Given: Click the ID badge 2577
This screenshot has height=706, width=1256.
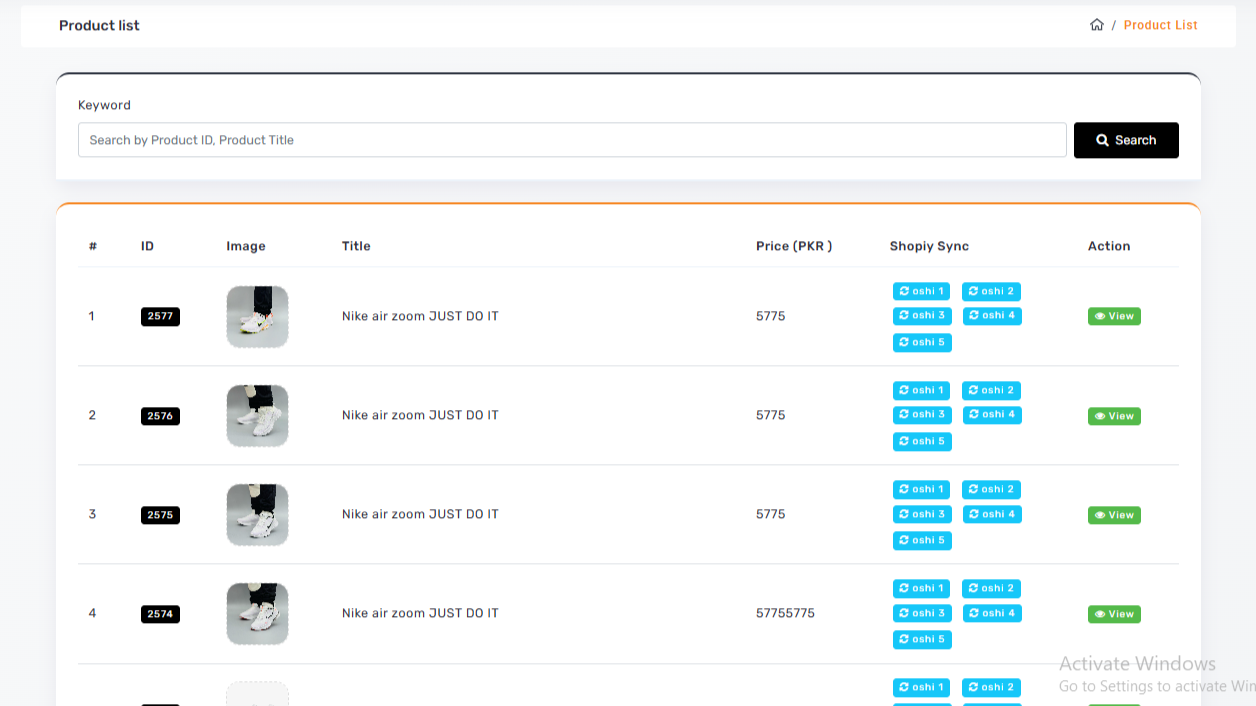Looking at the screenshot, I should (x=160, y=316).
